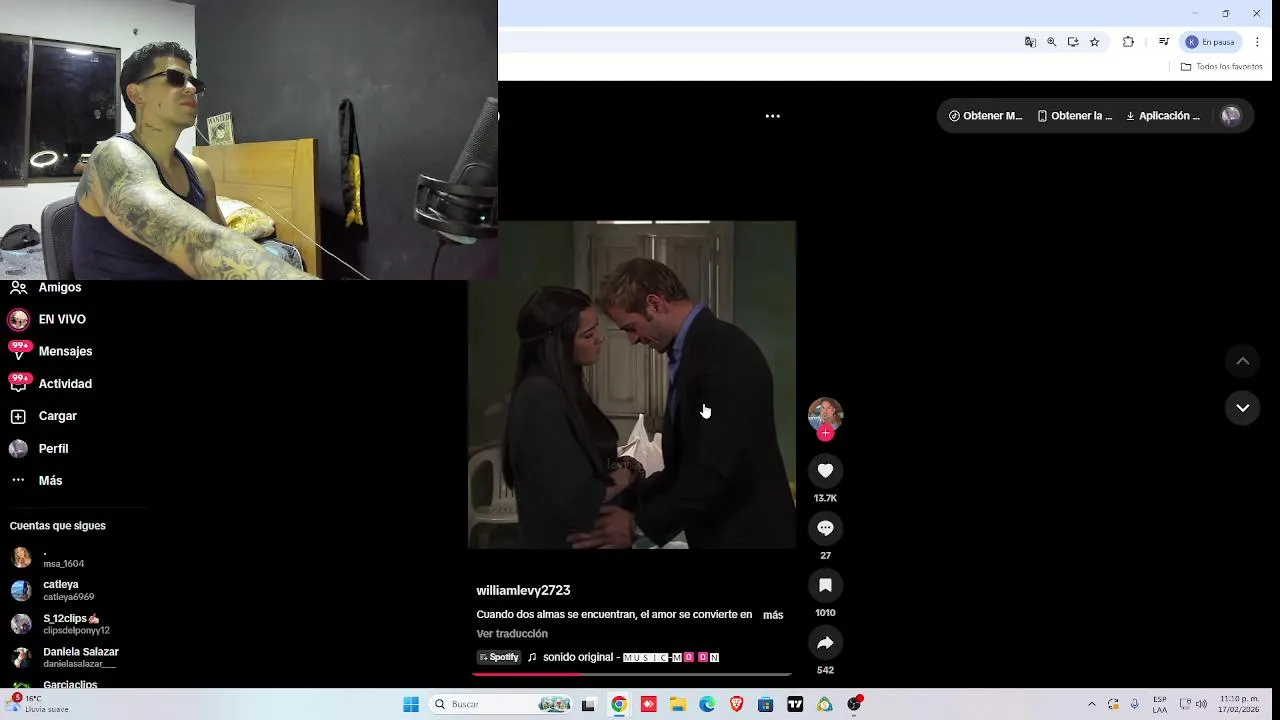Open the OBS Studio taskbar icon
1280x720 pixels.
pos(854,704)
